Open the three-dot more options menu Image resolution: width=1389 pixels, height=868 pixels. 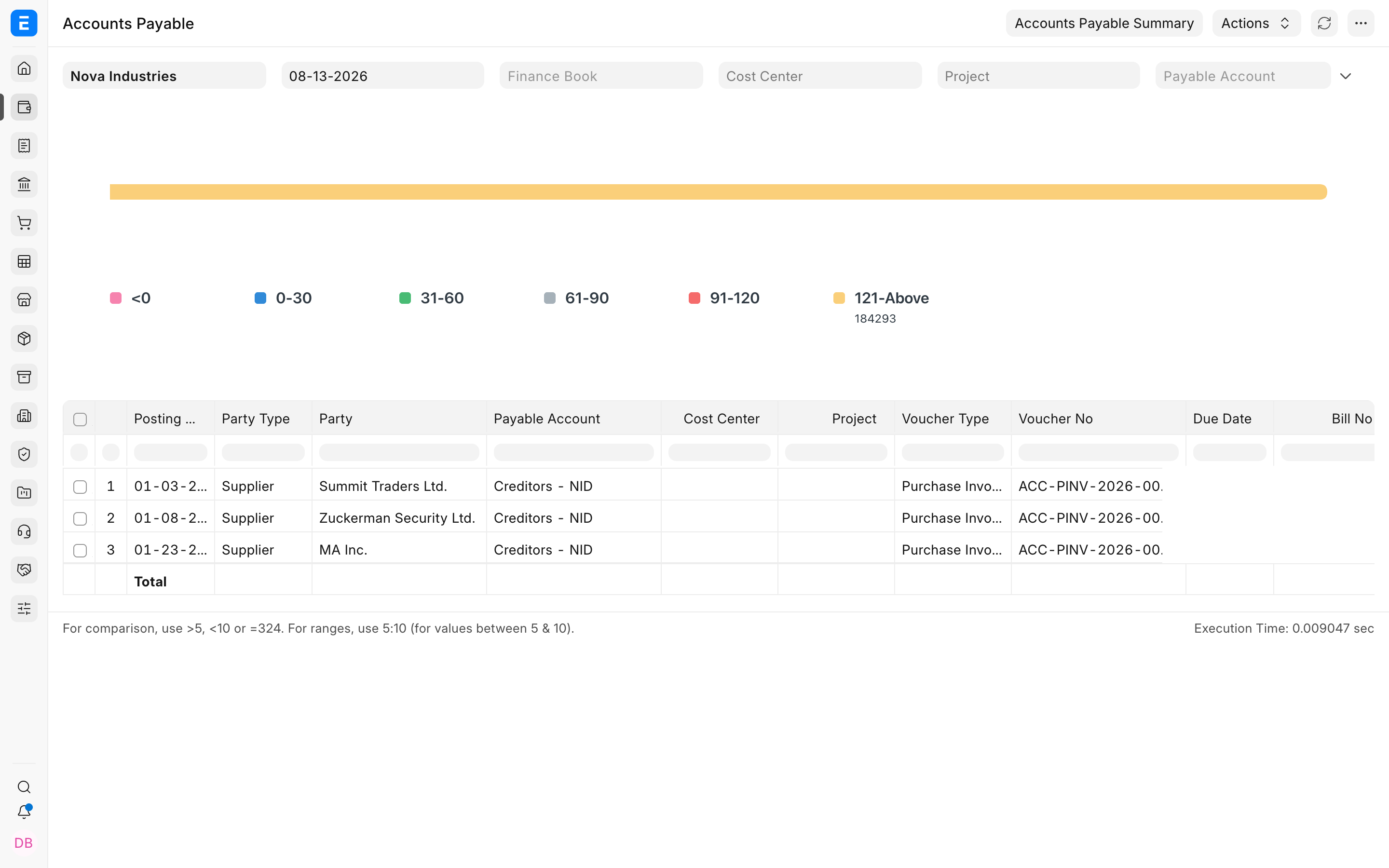point(1361,23)
